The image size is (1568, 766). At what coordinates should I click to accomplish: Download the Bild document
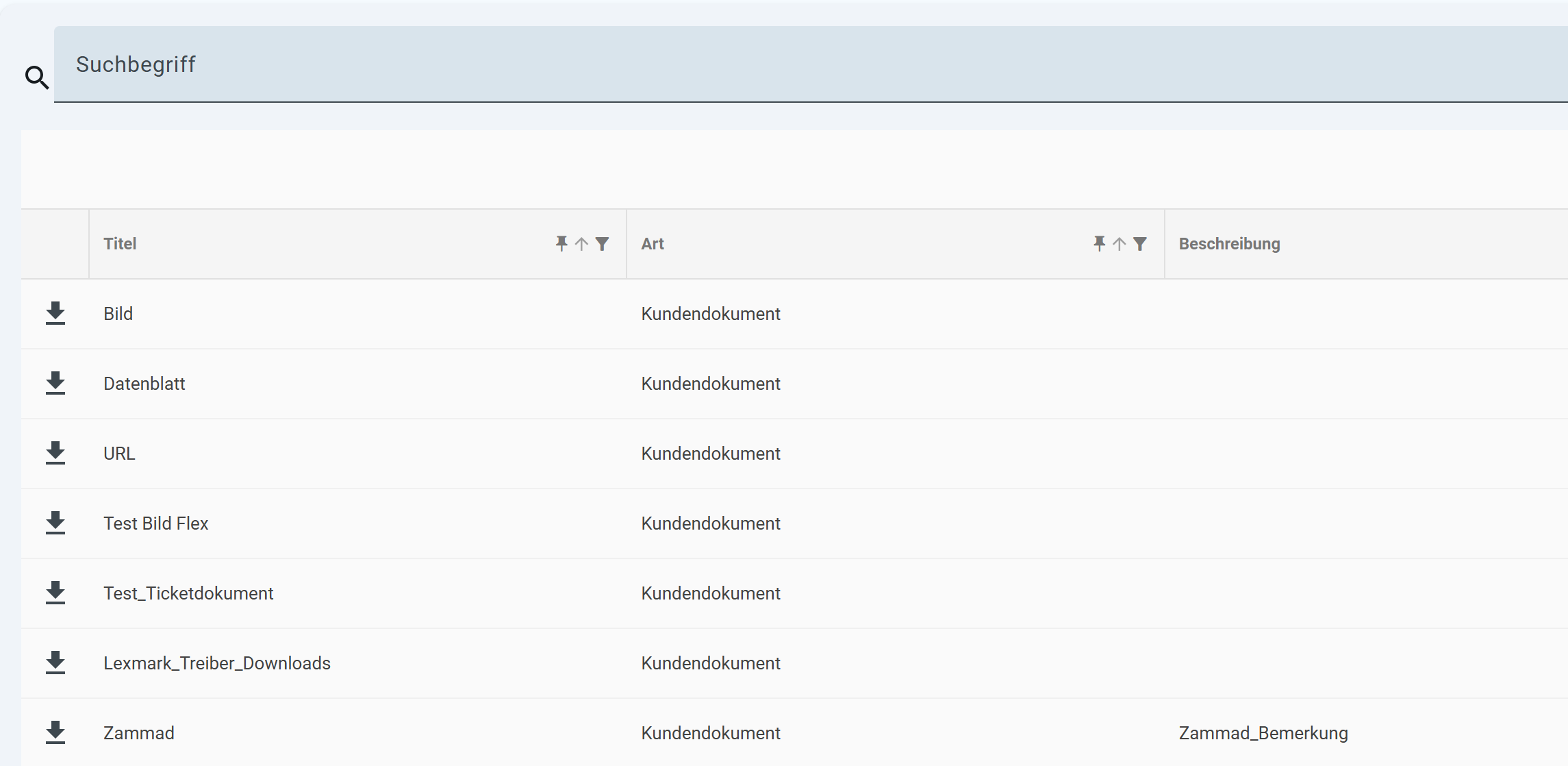pos(55,313)
